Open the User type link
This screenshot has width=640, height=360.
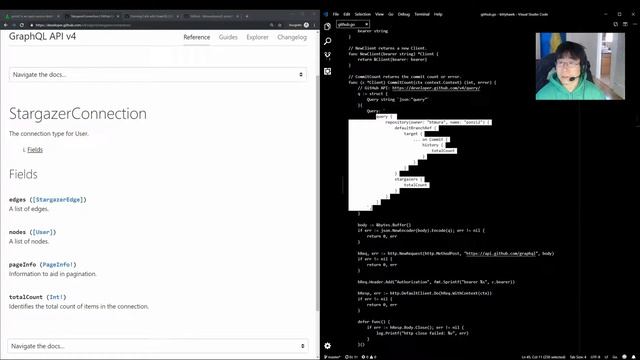click(42, 232)
